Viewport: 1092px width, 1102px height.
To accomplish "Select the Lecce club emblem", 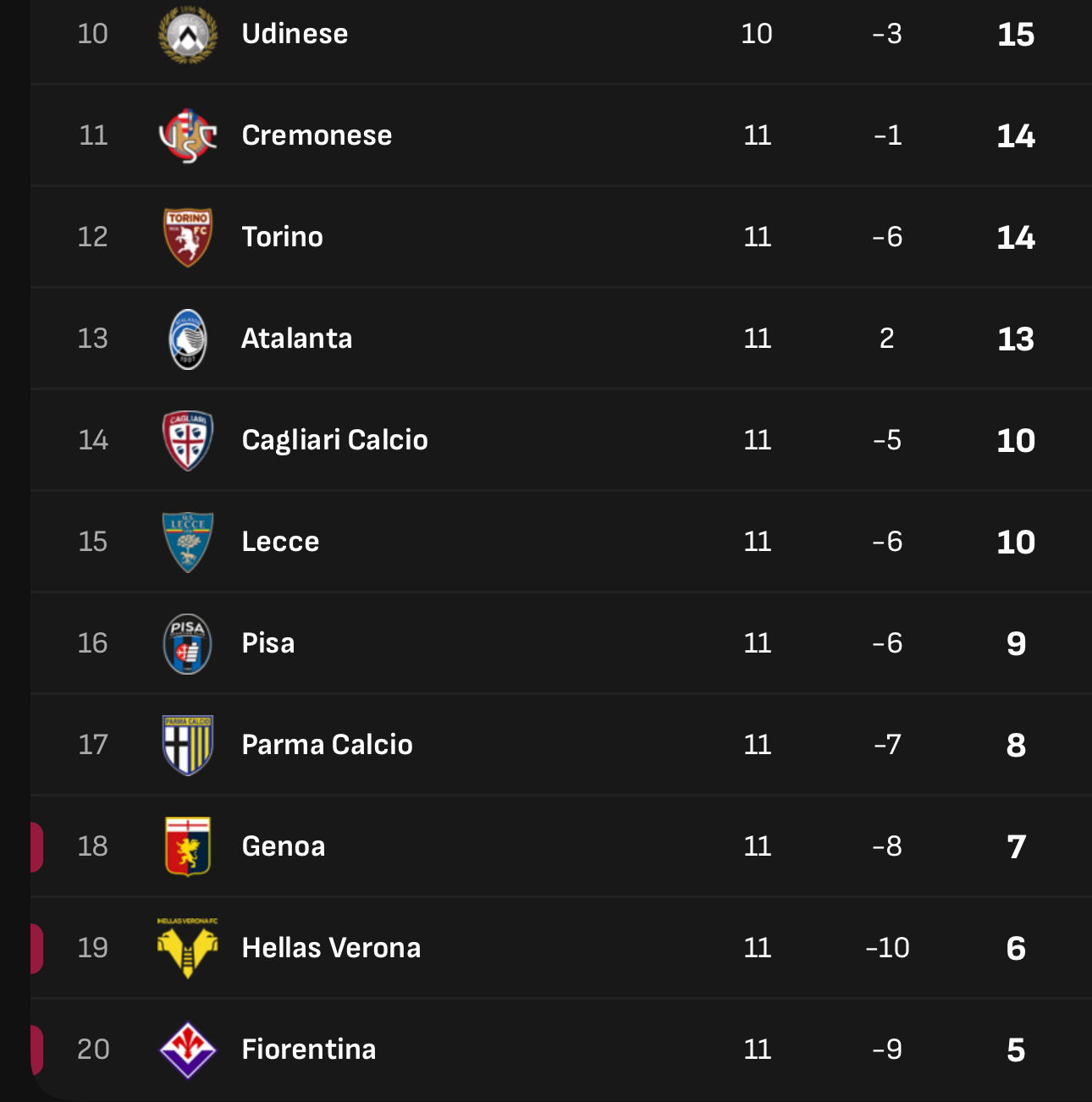I will pyautogui.click(x=188, y=541).
